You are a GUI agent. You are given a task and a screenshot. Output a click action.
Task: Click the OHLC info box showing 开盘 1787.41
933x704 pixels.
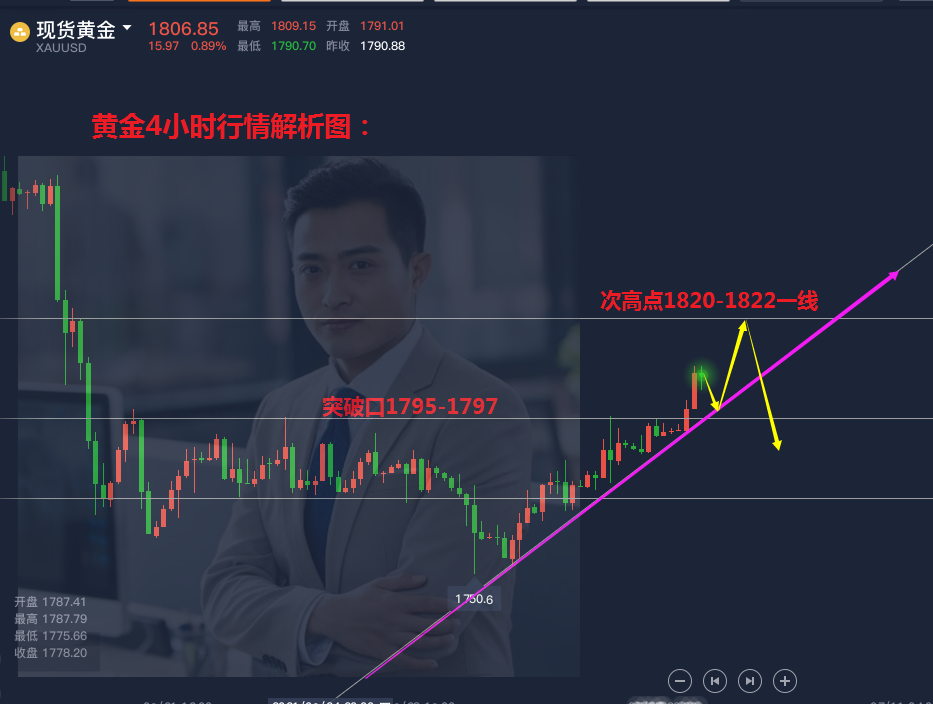click(51, 627)
